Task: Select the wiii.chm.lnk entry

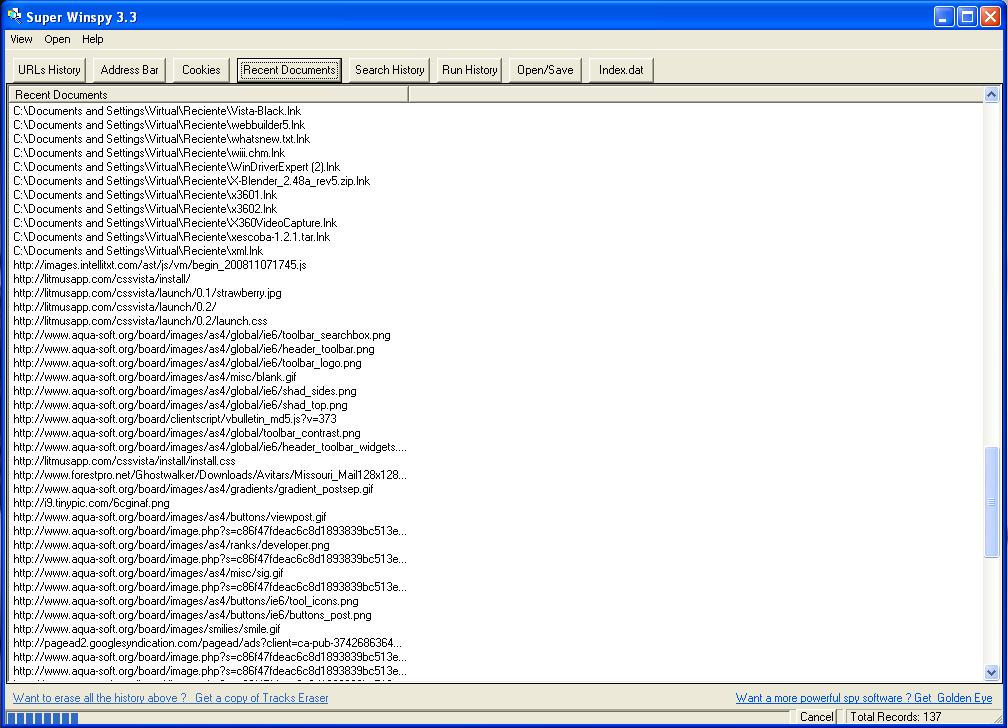Action: pyautogui.click(x=149, y=153)
